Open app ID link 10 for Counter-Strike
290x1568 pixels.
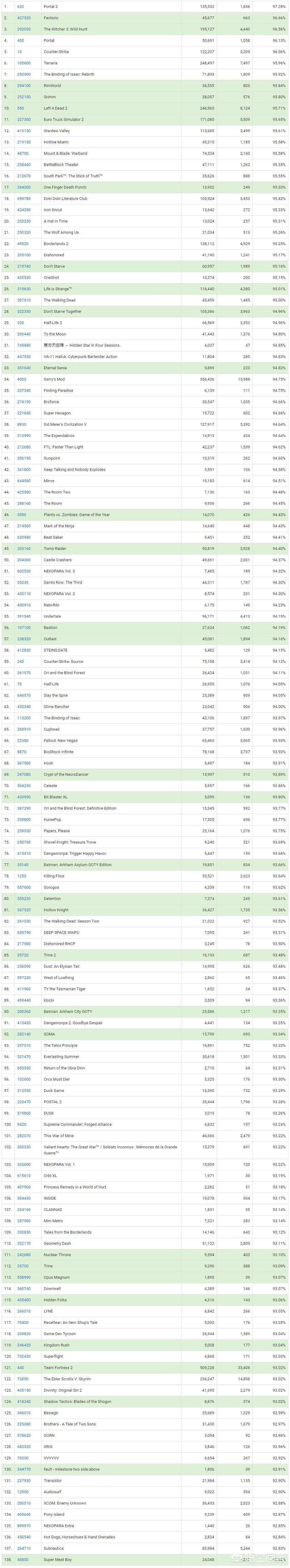pyautogui.click(x=20, y=52)
